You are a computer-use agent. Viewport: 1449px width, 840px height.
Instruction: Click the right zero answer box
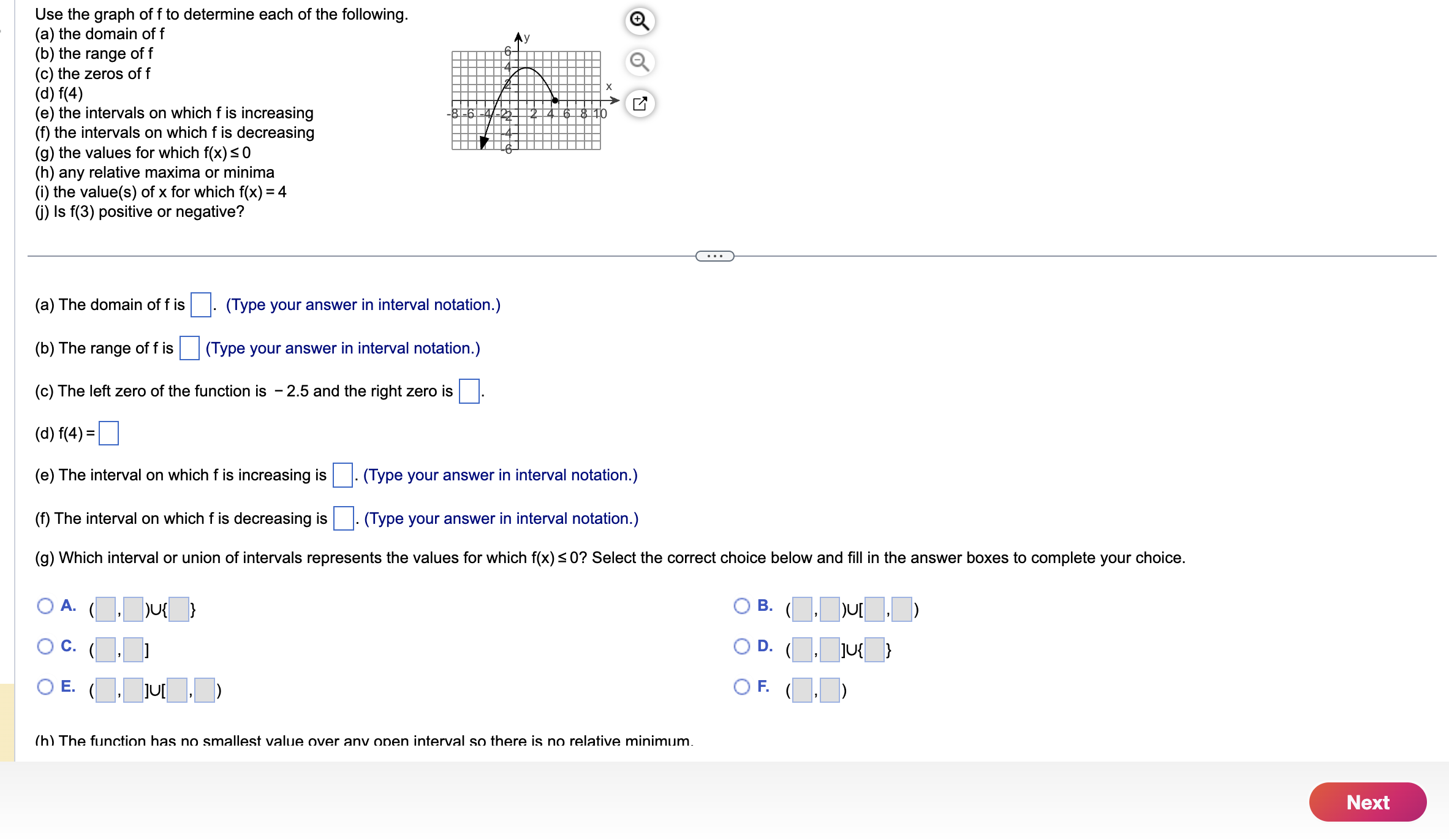[x=469, y=390]
